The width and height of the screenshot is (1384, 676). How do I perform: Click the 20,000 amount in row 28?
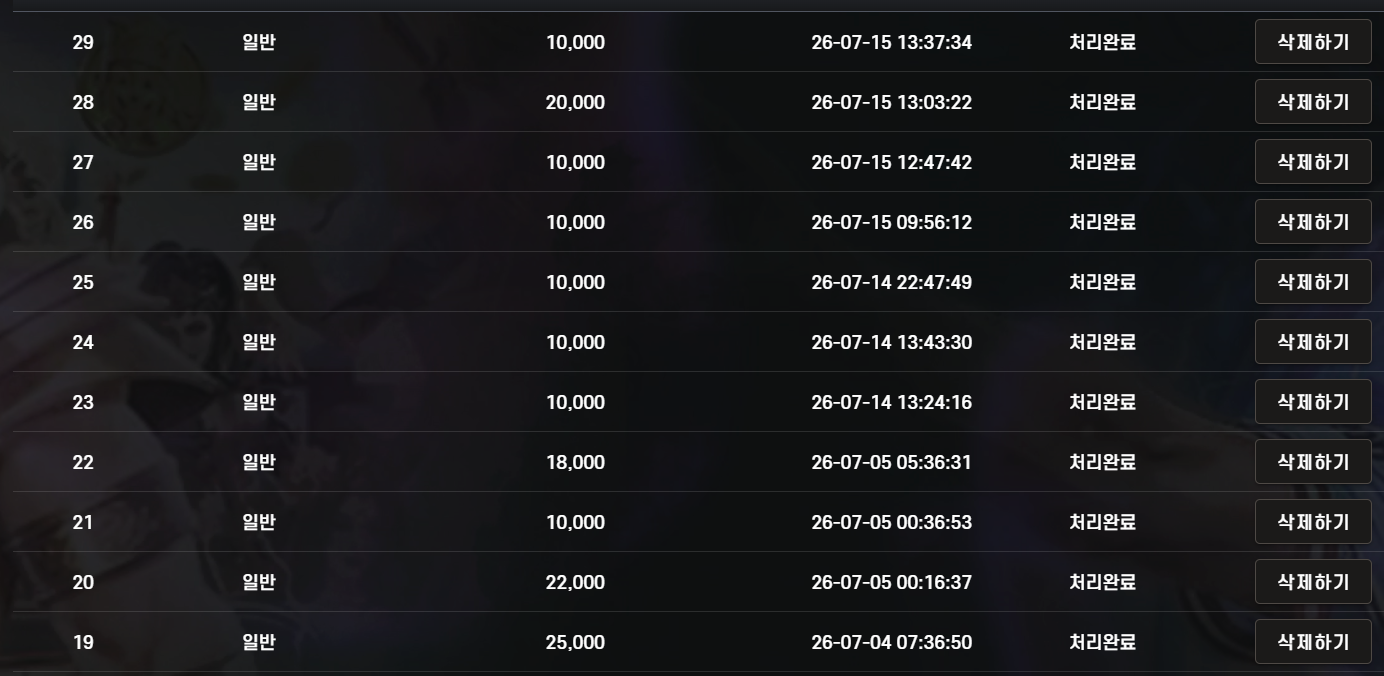coord(575,102)
